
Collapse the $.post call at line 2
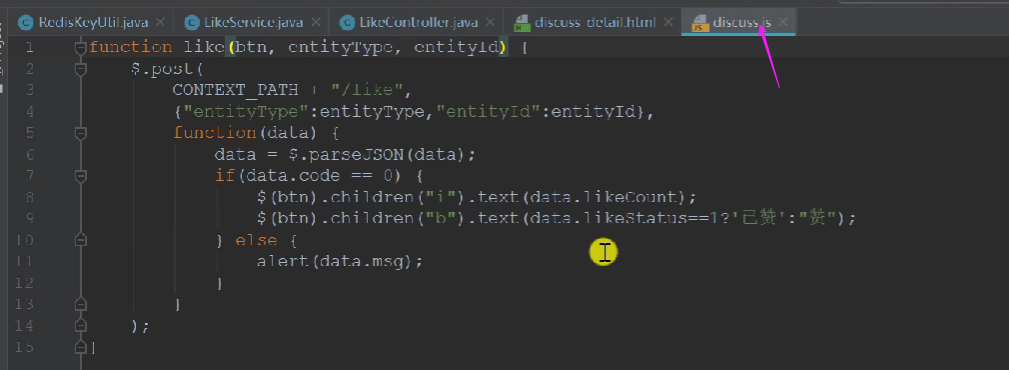pyautogui.click(x=80, y=69)
